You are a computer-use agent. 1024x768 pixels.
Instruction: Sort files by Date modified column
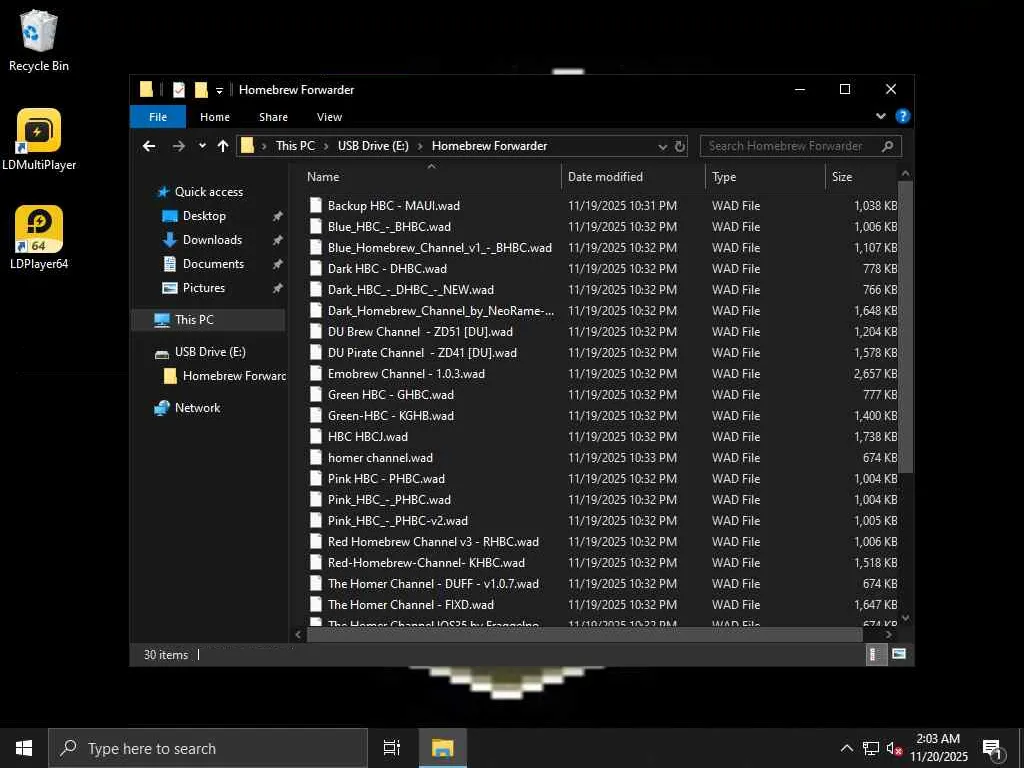633,176
